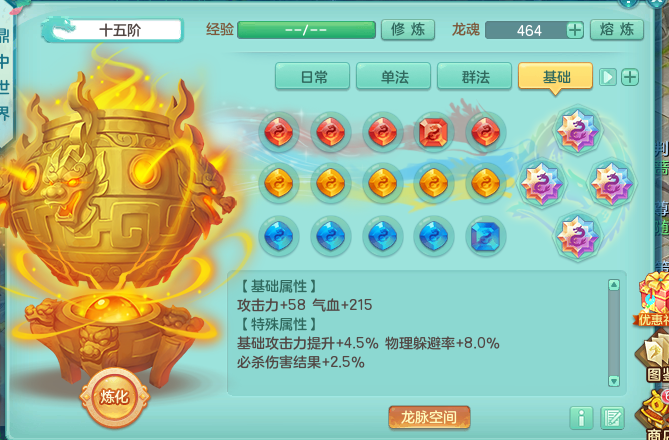Switch to the 群法 tab
Image resolution: width=669 pixels, height=440 pixels.
474,77
